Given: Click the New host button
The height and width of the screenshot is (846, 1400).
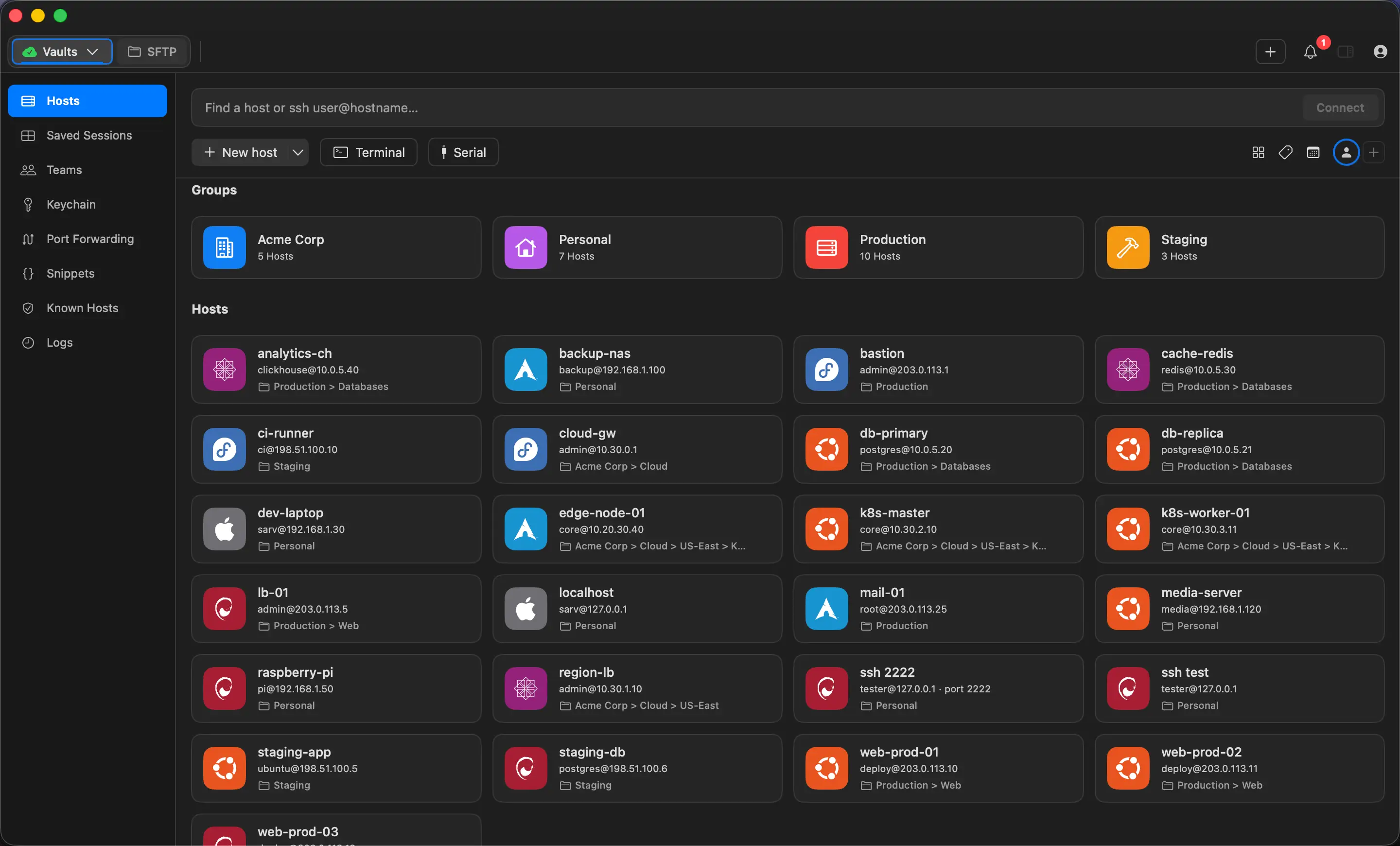Looking at the screenshot, I should coord(240,152).
